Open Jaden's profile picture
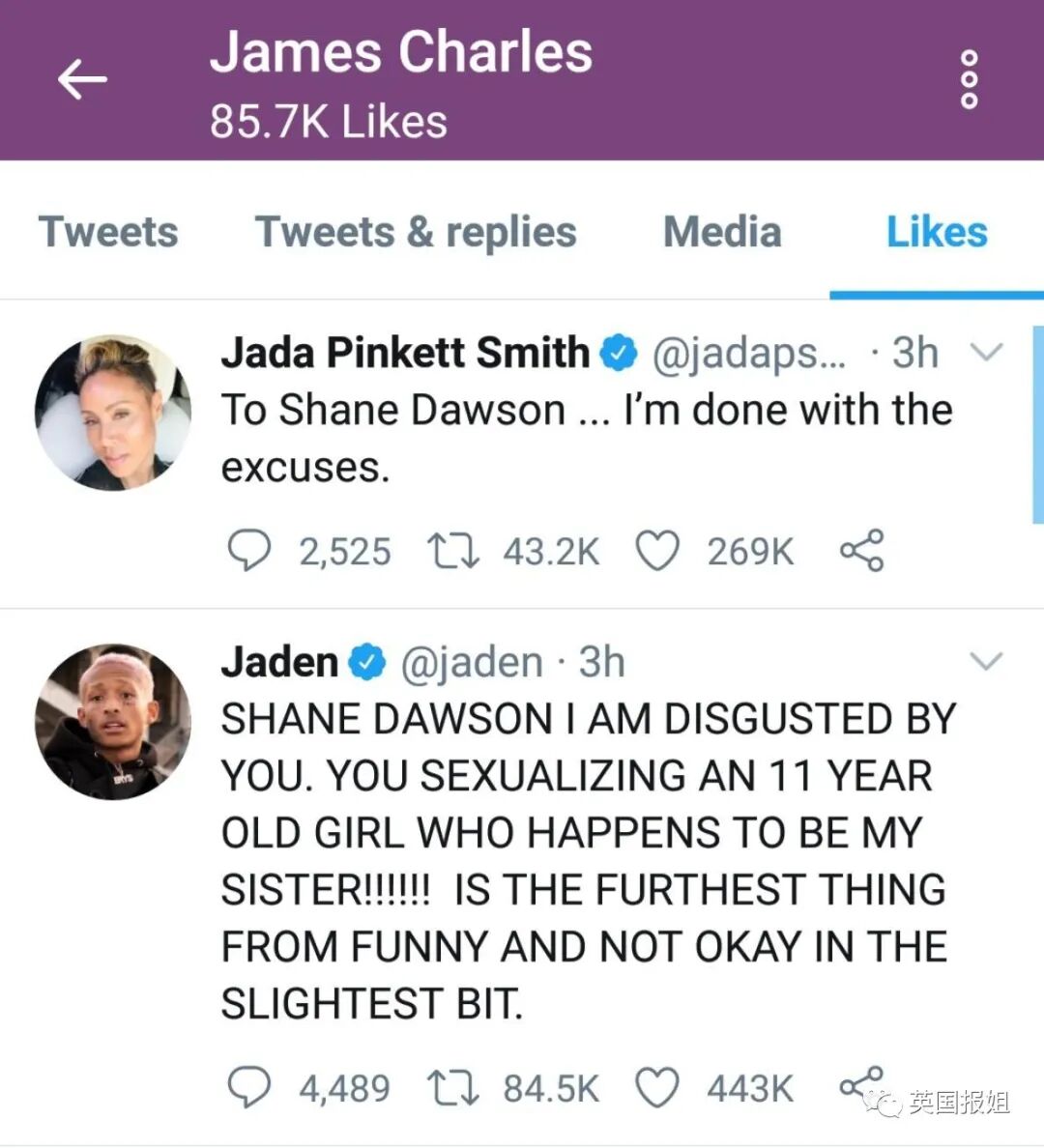This screenshot has height=1148, width=1044. (113, 721)
